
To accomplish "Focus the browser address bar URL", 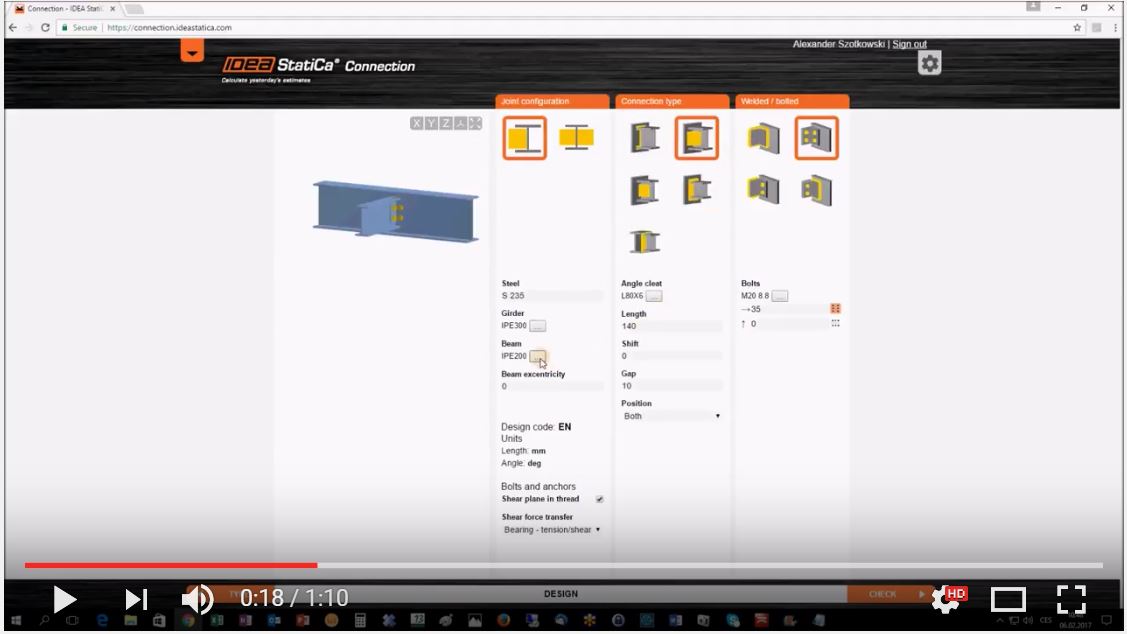I will (x=170, y=27).
